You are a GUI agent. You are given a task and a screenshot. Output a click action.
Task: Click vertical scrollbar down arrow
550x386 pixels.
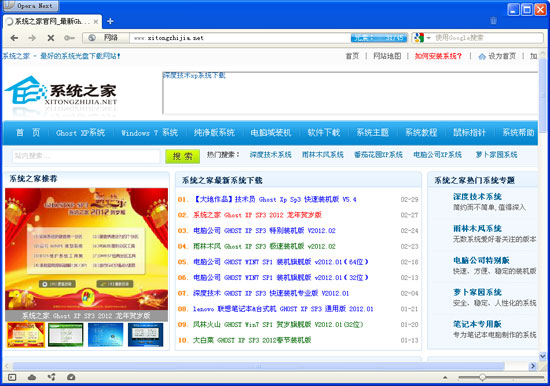point(543,357)
